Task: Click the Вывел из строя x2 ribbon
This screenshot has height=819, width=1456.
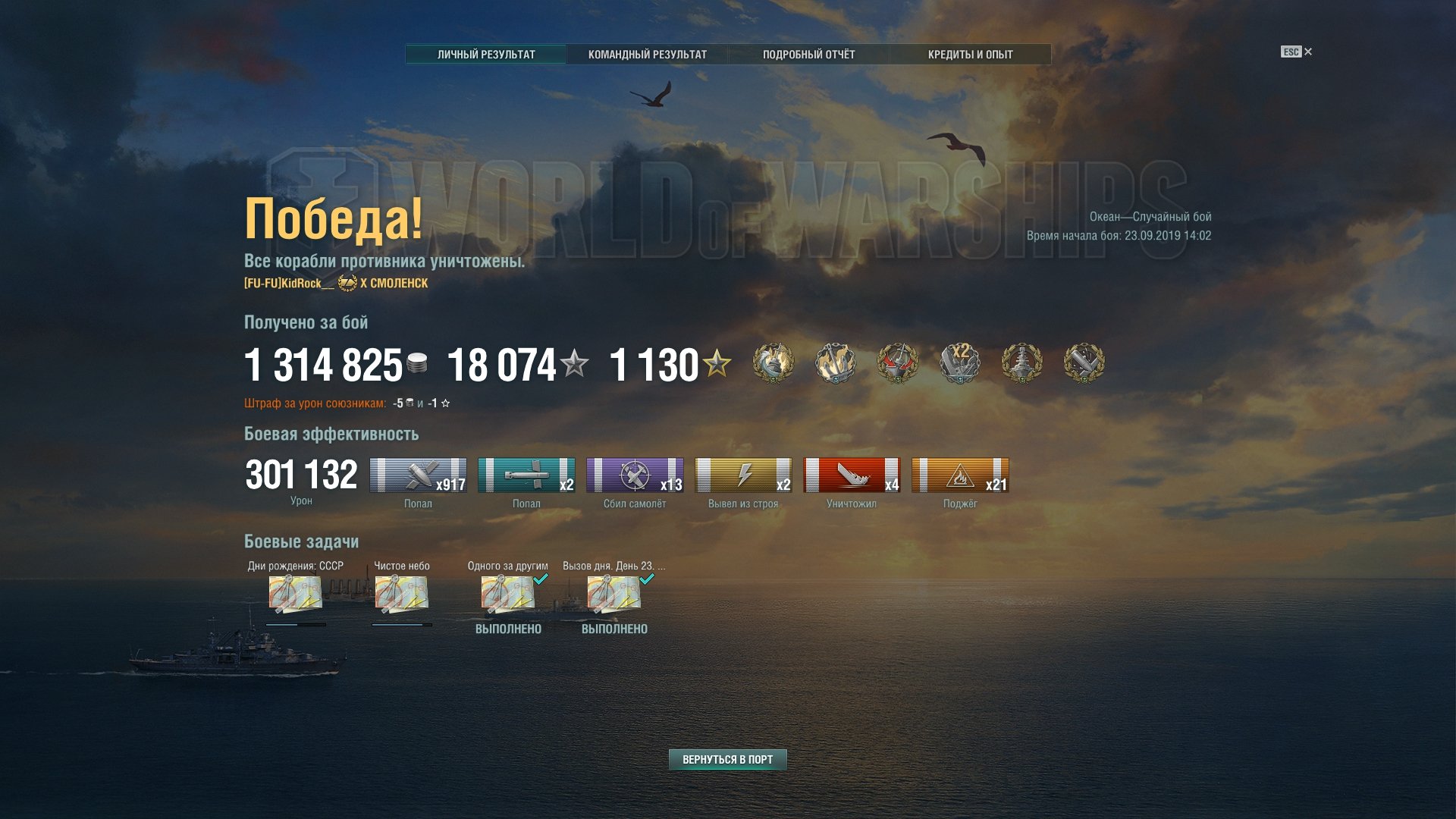Action: tap(743, 475)
